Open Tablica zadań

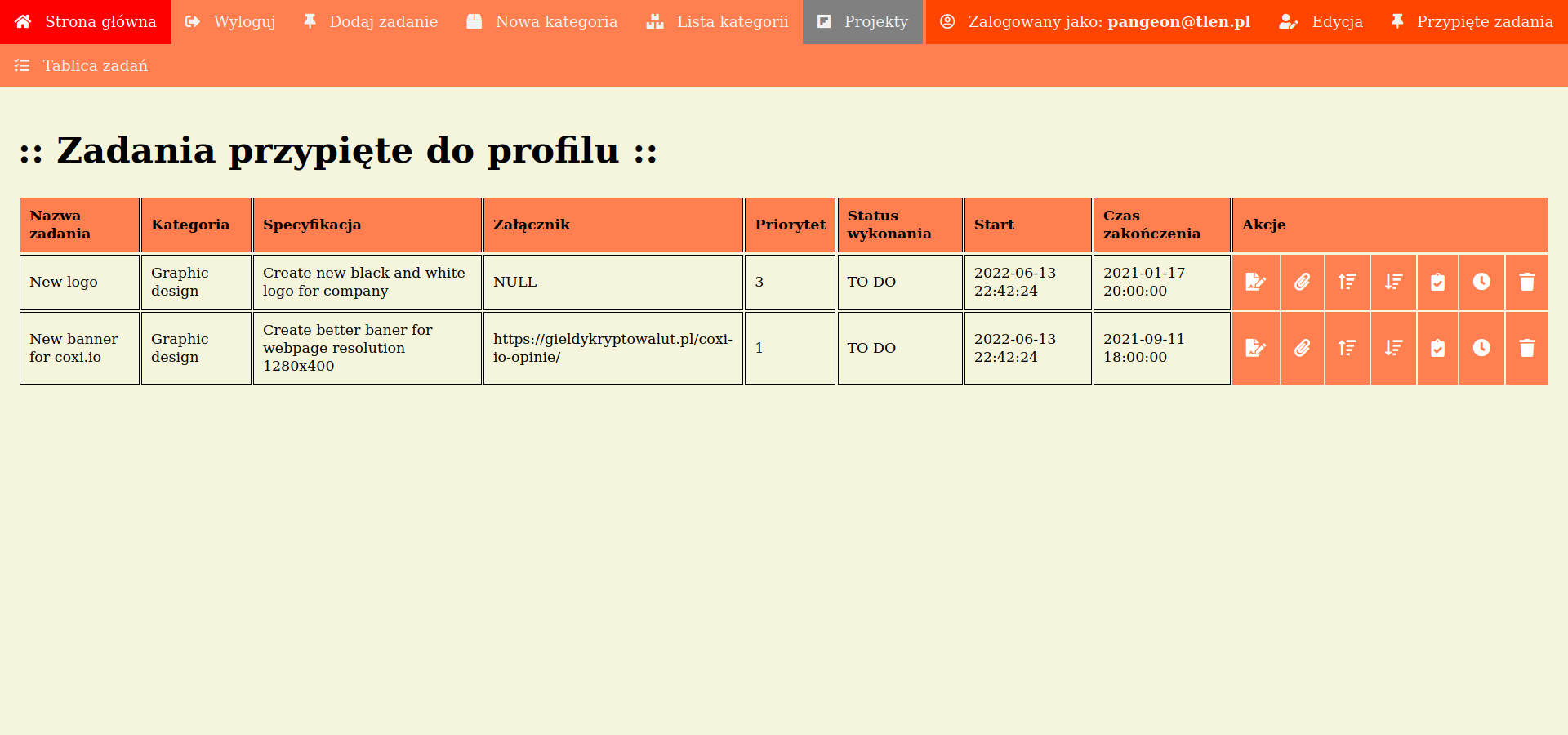point(82,65)
